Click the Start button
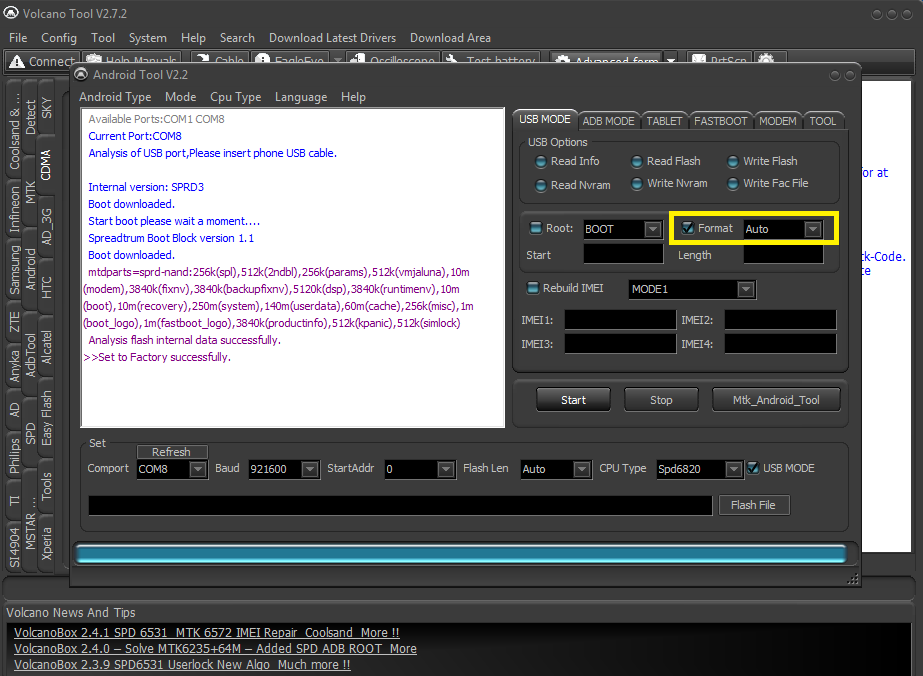This screenshot has height=676, width=923. point(573,400)
